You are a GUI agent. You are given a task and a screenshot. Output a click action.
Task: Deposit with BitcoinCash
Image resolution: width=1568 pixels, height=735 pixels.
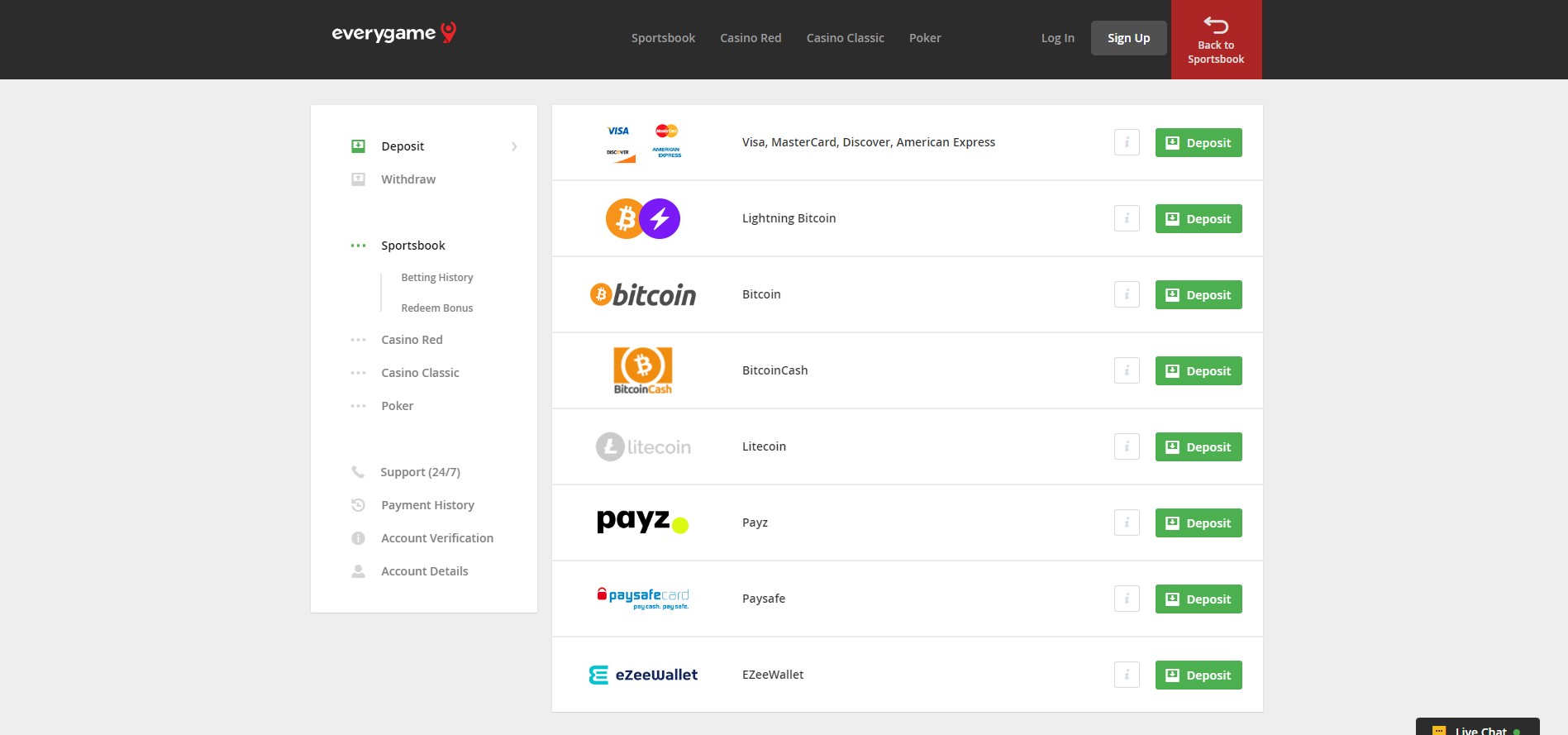pos(1199,370)
